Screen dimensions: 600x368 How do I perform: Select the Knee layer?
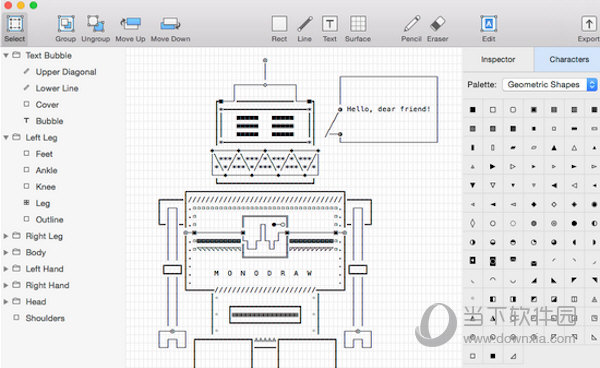[46, 187]
